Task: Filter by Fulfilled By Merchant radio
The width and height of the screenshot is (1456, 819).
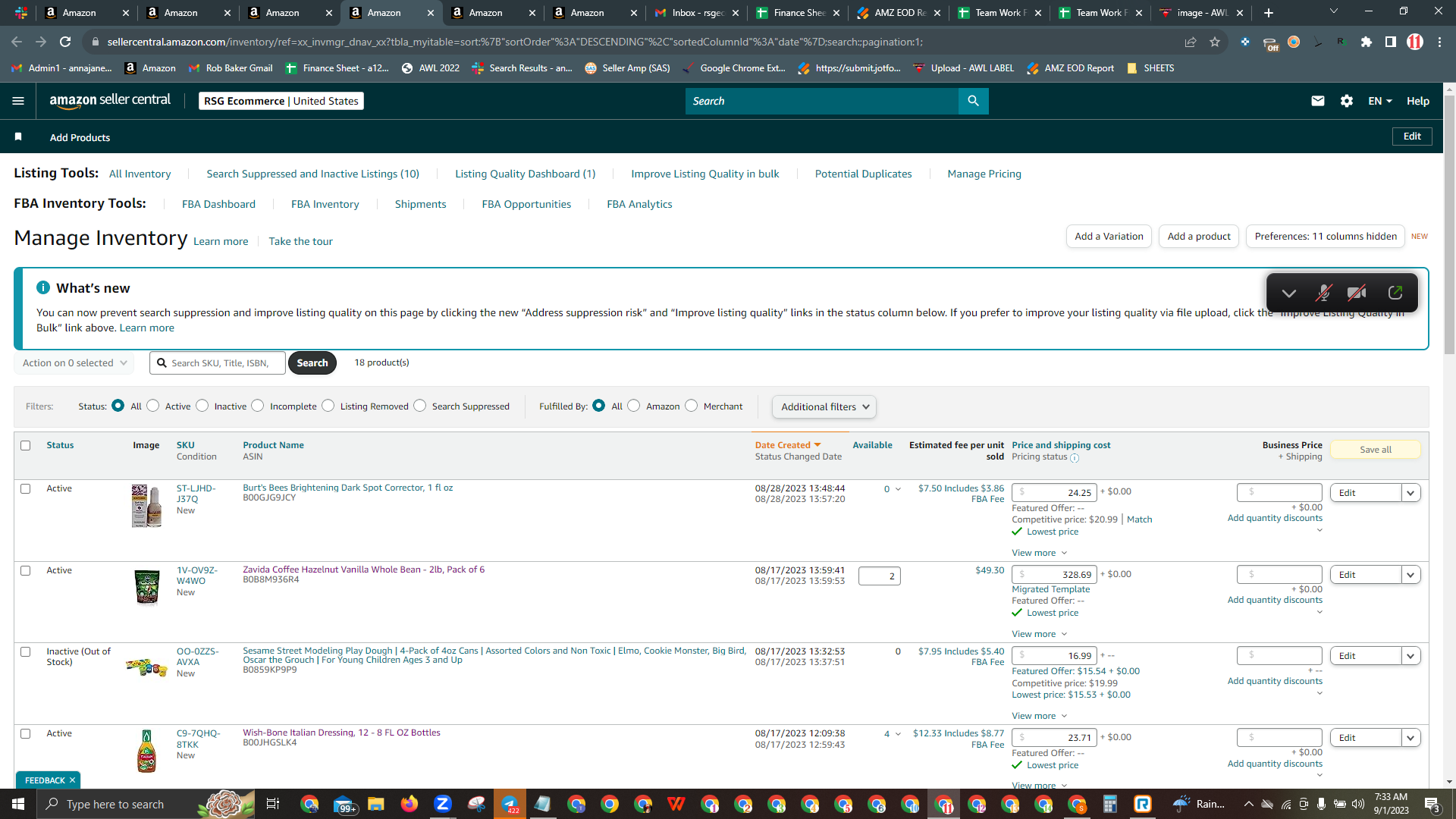Action: click(692, 406)
